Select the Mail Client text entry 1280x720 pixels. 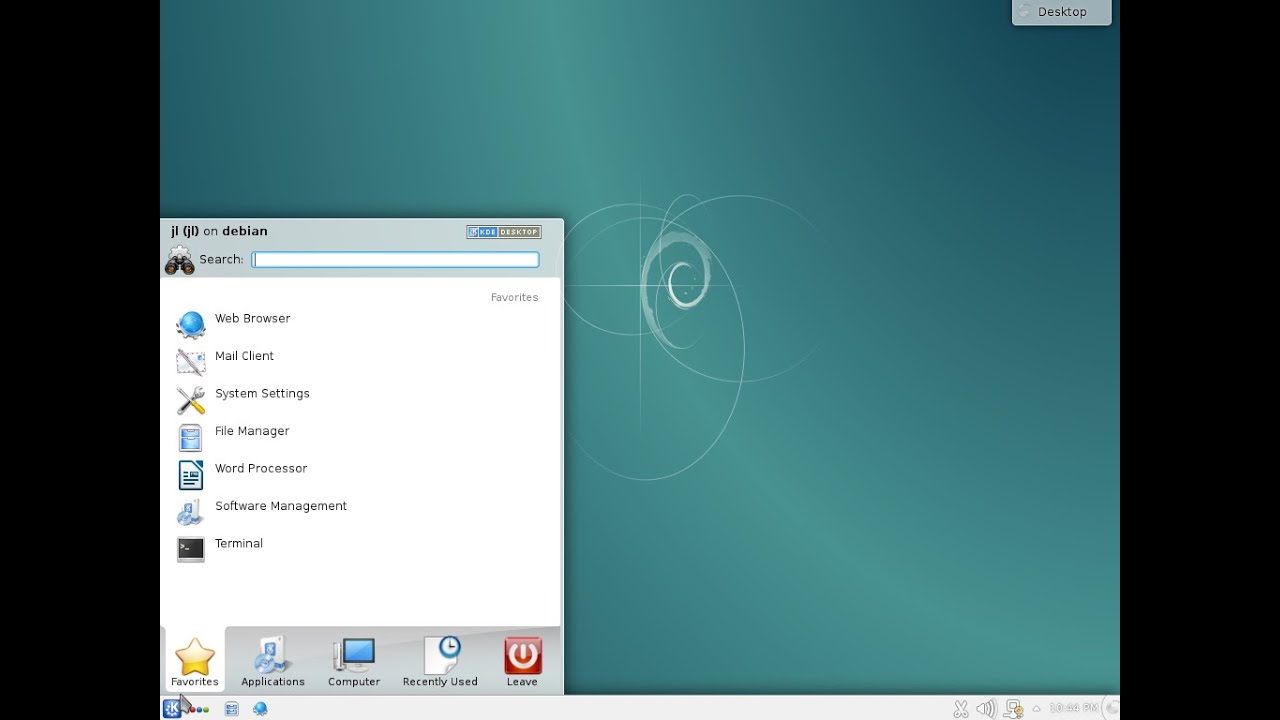click(x=244, y=356)
